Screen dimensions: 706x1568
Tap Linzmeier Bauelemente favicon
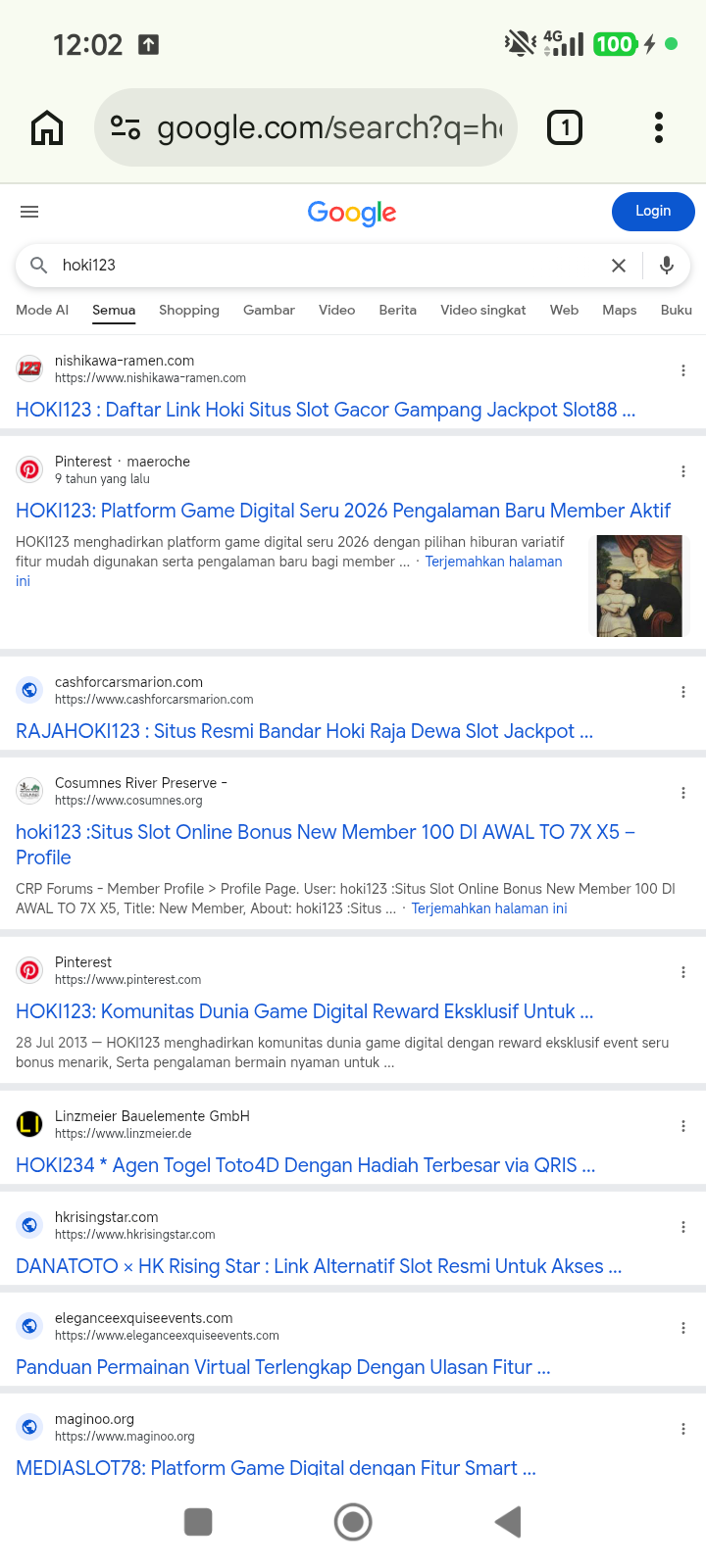pyautogui.click(x=29, y=1124)
